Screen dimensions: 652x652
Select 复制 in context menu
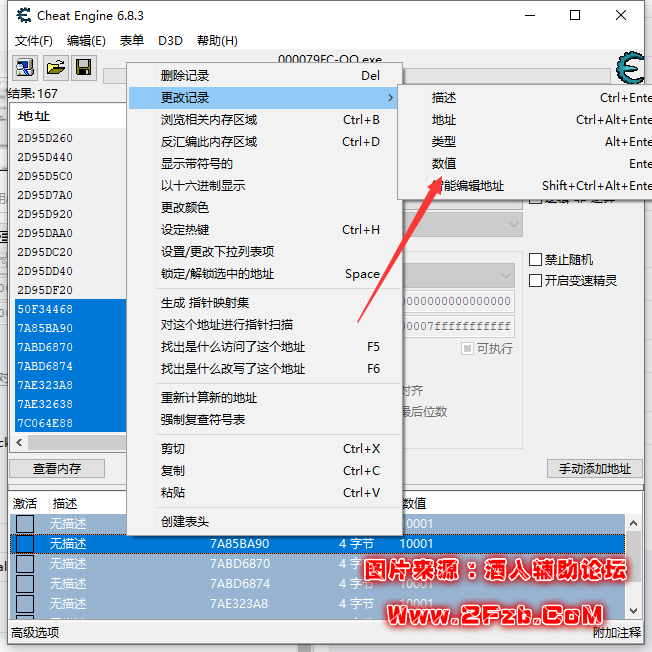264,471
